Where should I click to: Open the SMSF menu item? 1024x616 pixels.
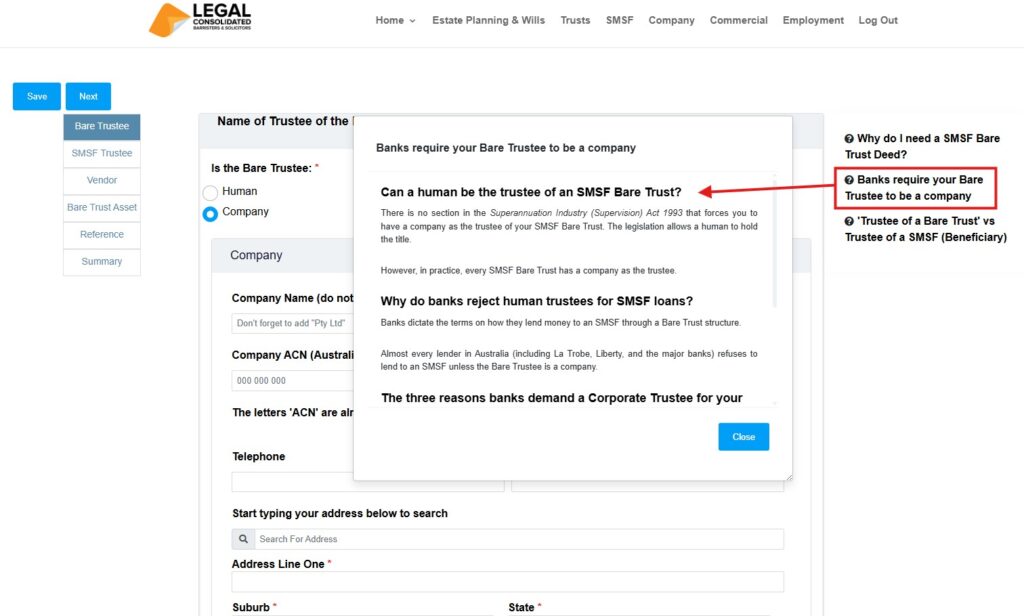click(x=619, y=19)
